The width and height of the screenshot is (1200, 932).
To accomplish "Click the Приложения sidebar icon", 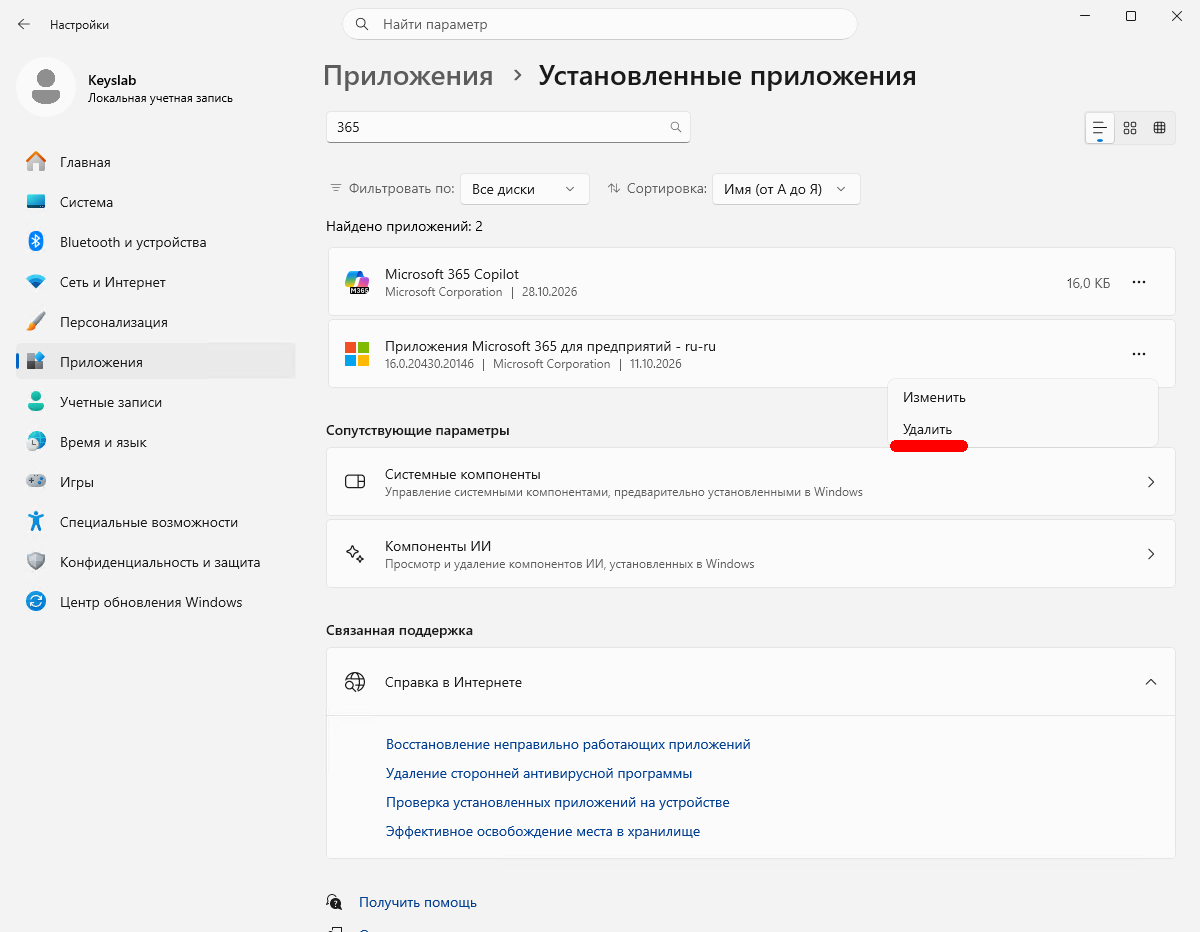I will [x=36, y=362].
